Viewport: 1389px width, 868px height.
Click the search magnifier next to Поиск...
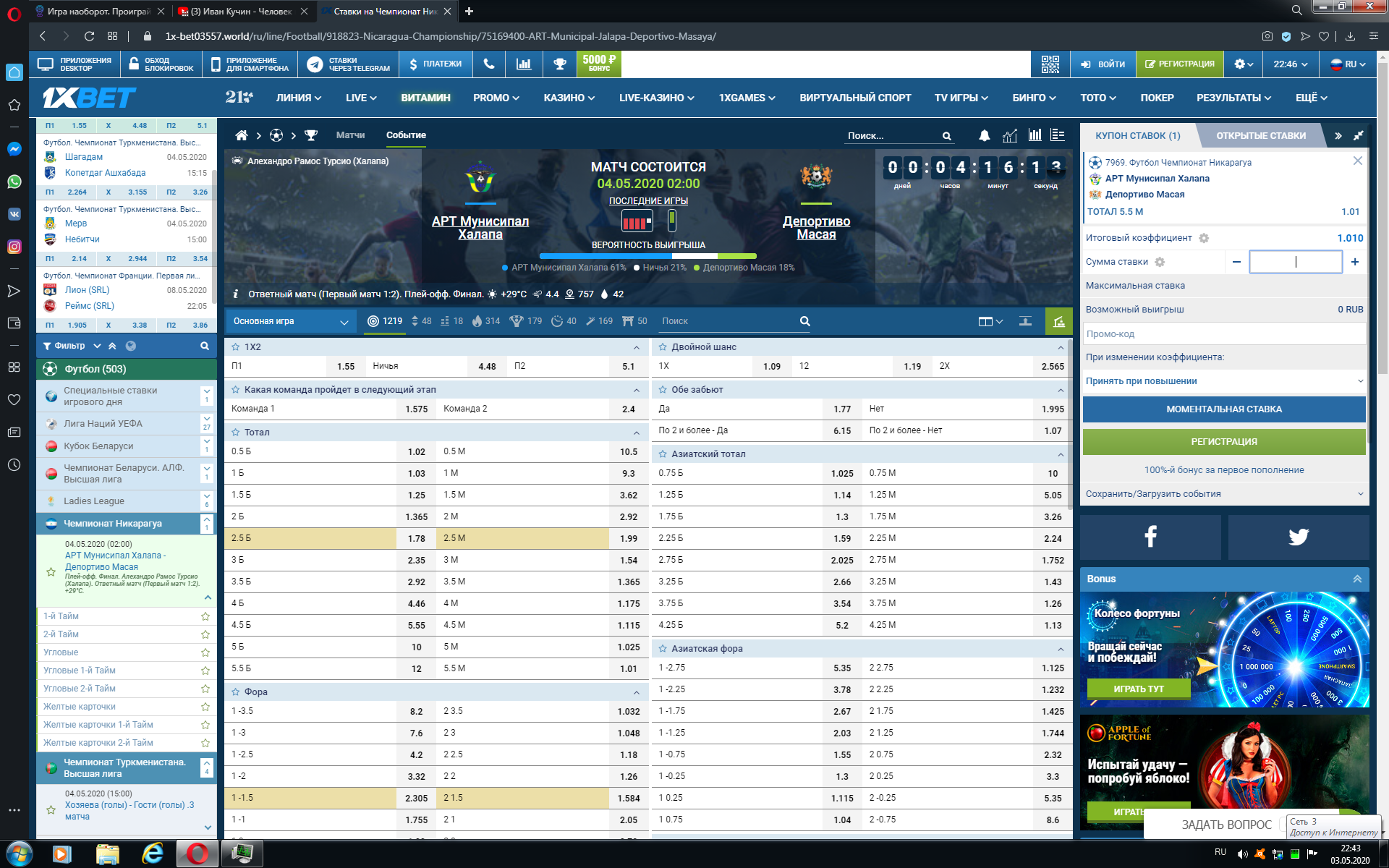click(x=946, y=136)
